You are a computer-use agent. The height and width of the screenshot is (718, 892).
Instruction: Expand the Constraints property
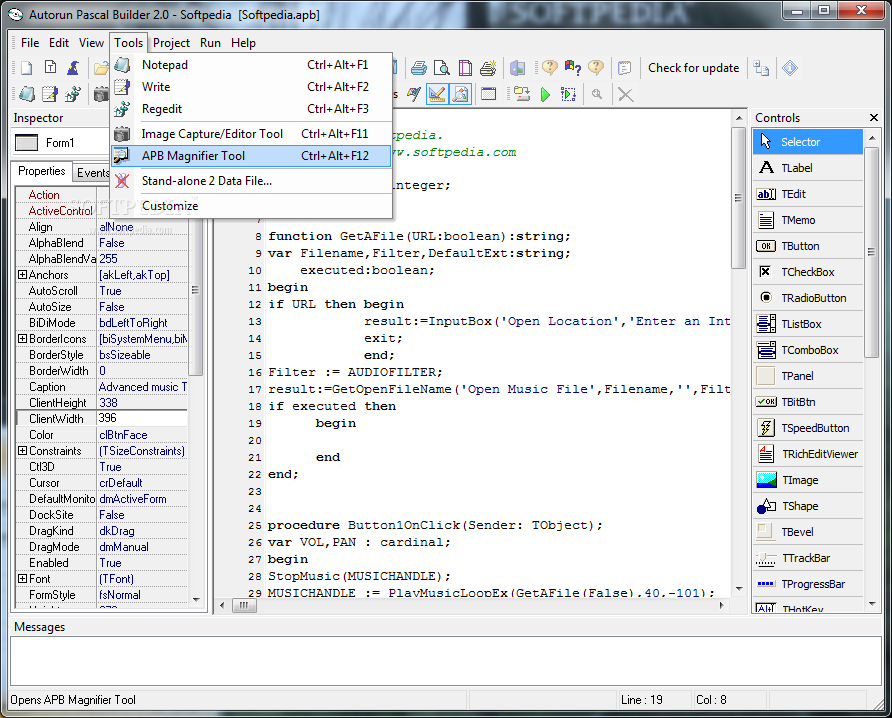[x=22, y=451]
